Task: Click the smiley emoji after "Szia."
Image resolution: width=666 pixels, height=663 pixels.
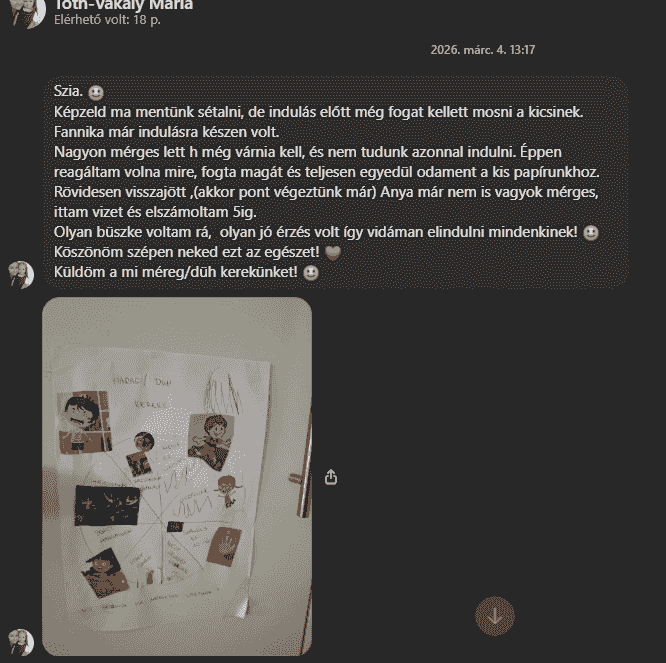Action: point(96,92)
